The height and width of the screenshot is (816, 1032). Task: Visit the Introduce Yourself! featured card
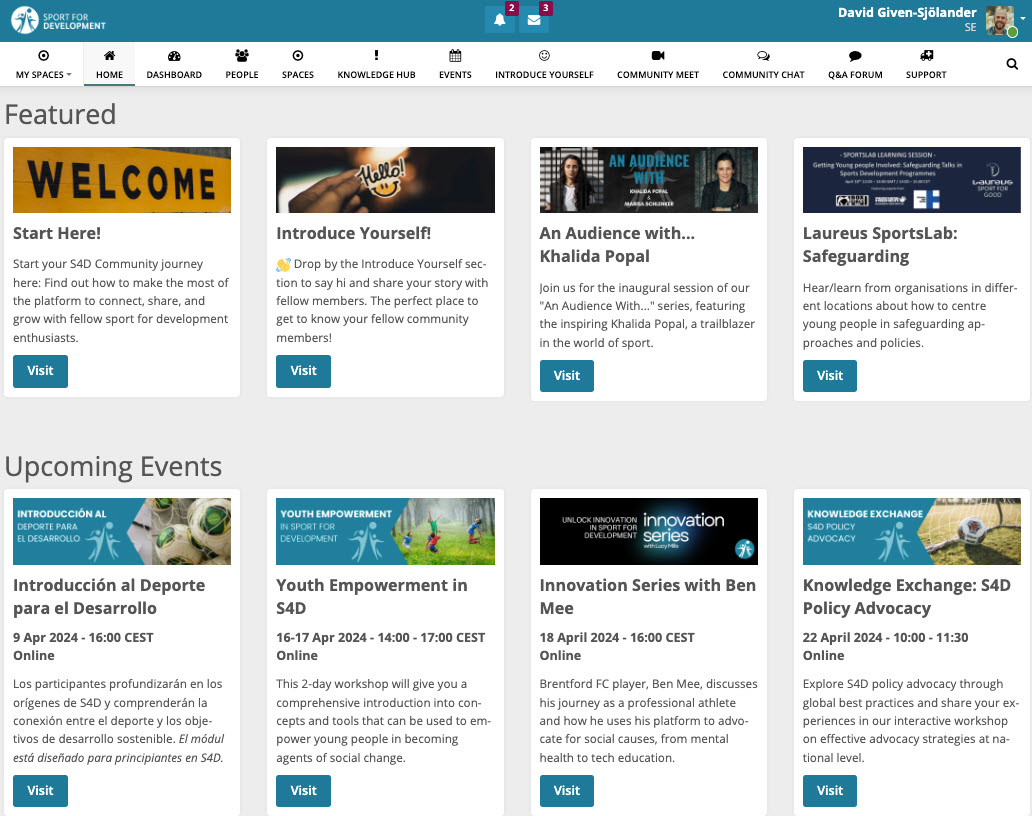[303, 371]
